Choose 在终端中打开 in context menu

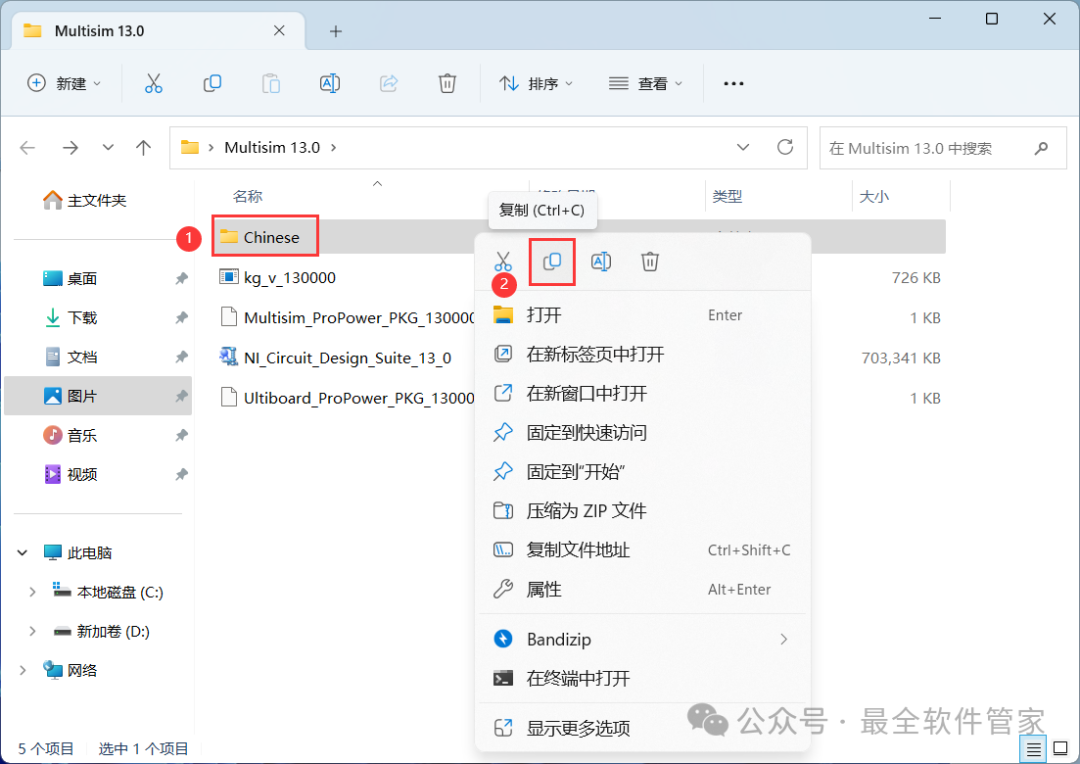click(642, 679)
